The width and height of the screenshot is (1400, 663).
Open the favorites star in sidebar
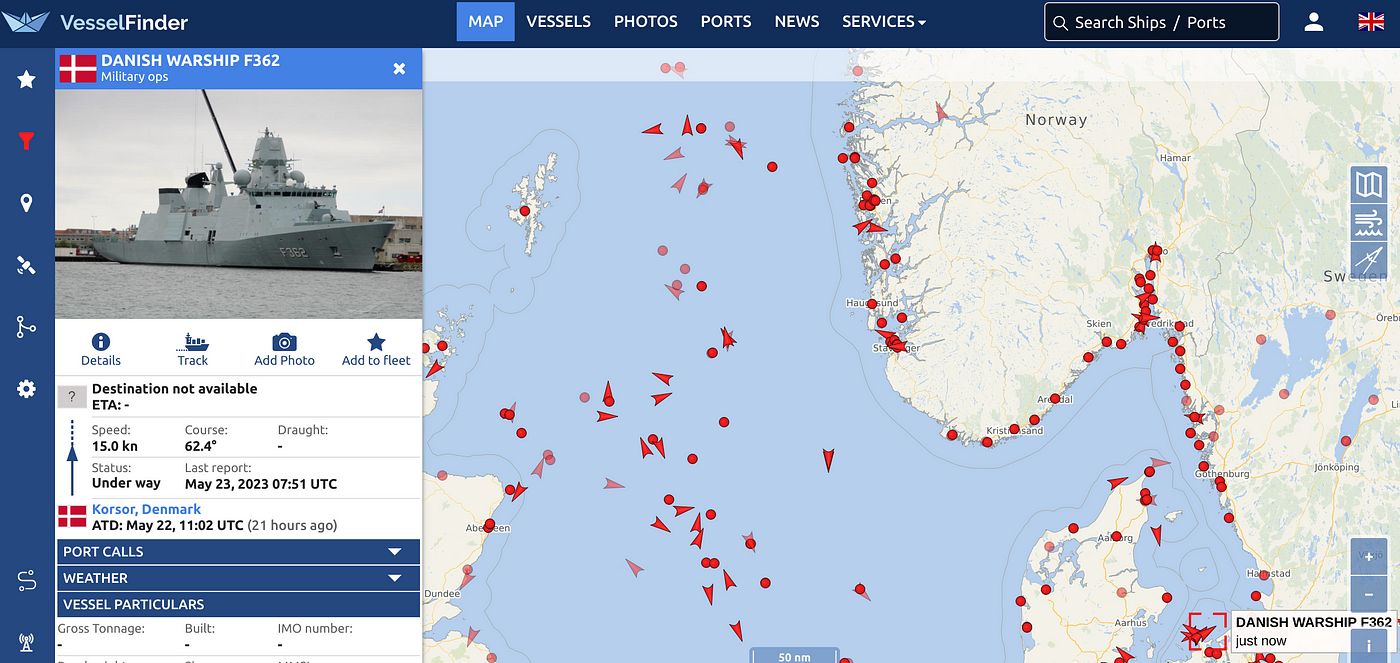click(x=27, y=79)
